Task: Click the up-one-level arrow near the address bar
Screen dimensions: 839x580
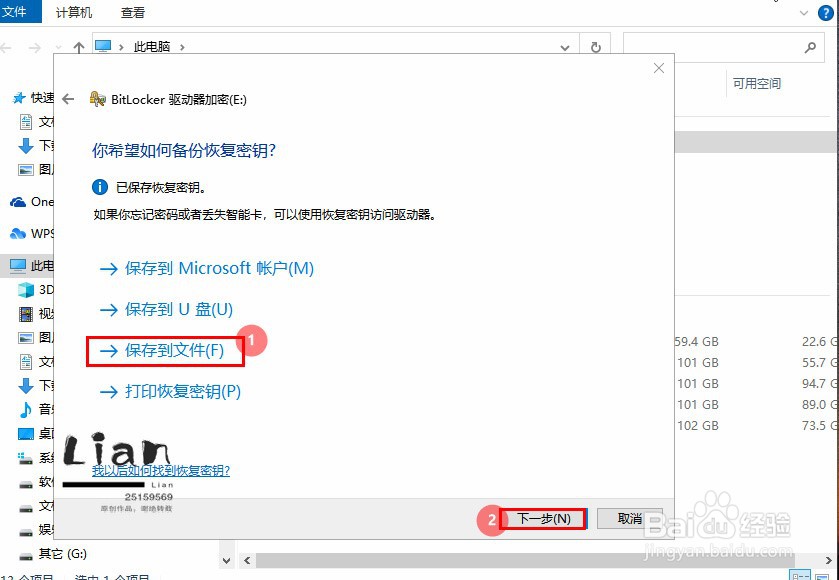Action: coord(77,46)
